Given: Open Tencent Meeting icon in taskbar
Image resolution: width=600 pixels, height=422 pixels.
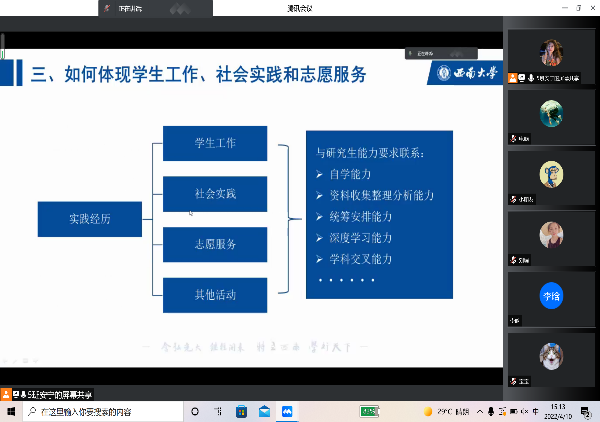Looking at the screenshot, I should tap(286, 411).
